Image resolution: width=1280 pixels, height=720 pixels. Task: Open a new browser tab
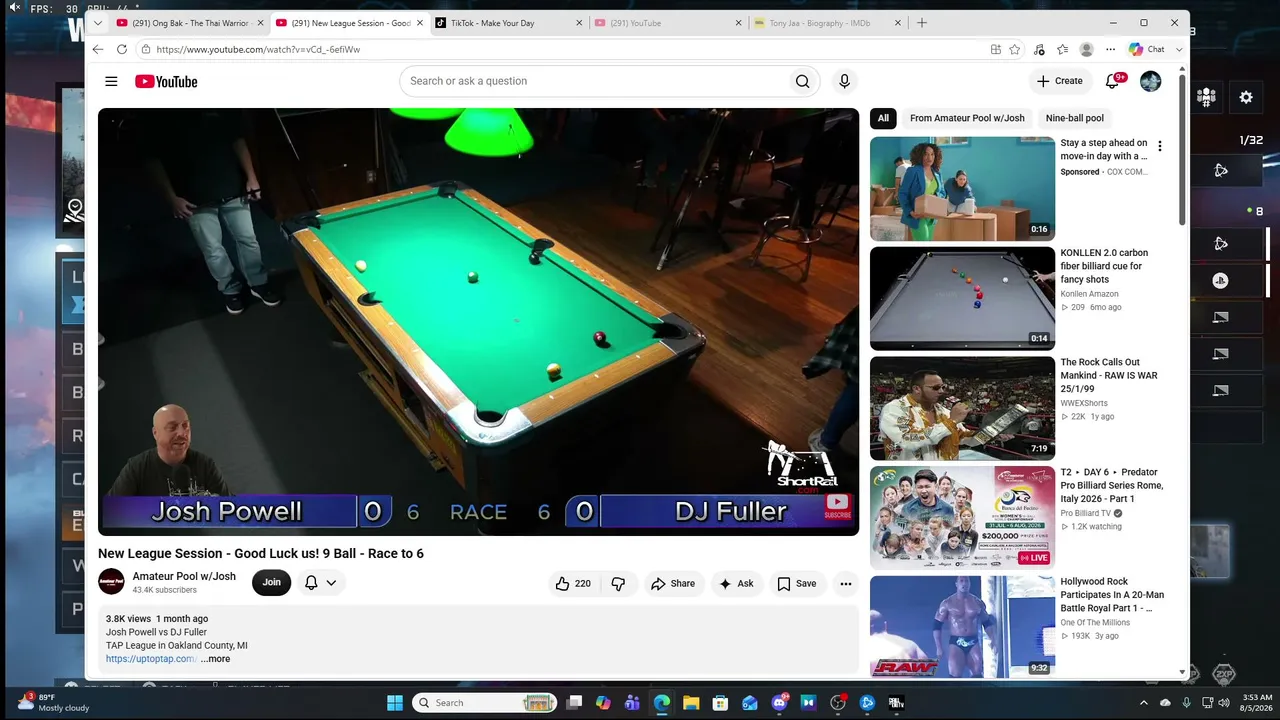tap(922, 23)
